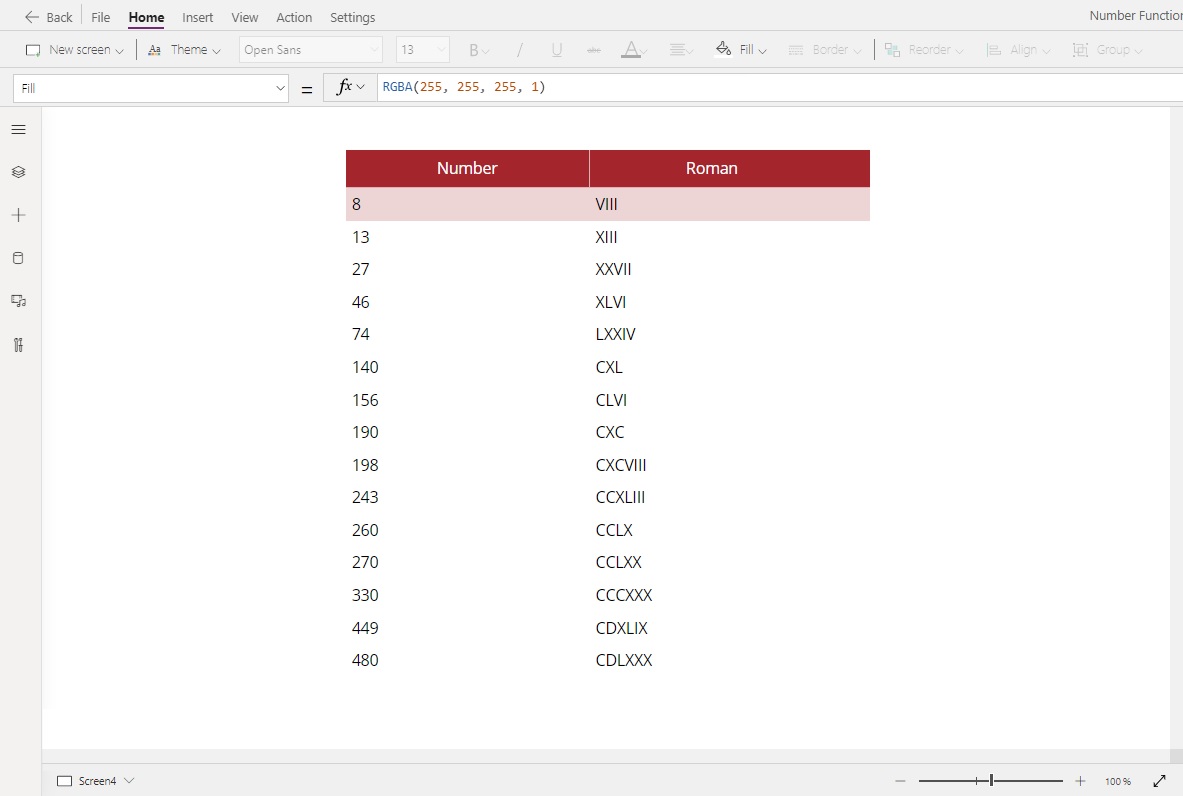
Task: Toggle Underline formatting
Action: (557, 50)
